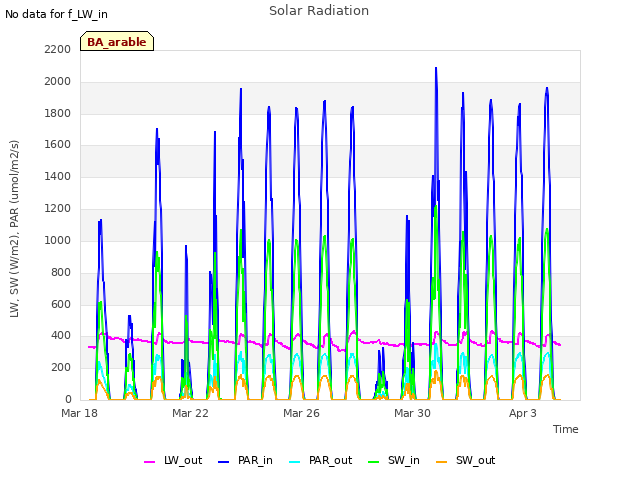
Task: Click the cyan PAR_out legend swatch
Action: click(x=295, y=462)
